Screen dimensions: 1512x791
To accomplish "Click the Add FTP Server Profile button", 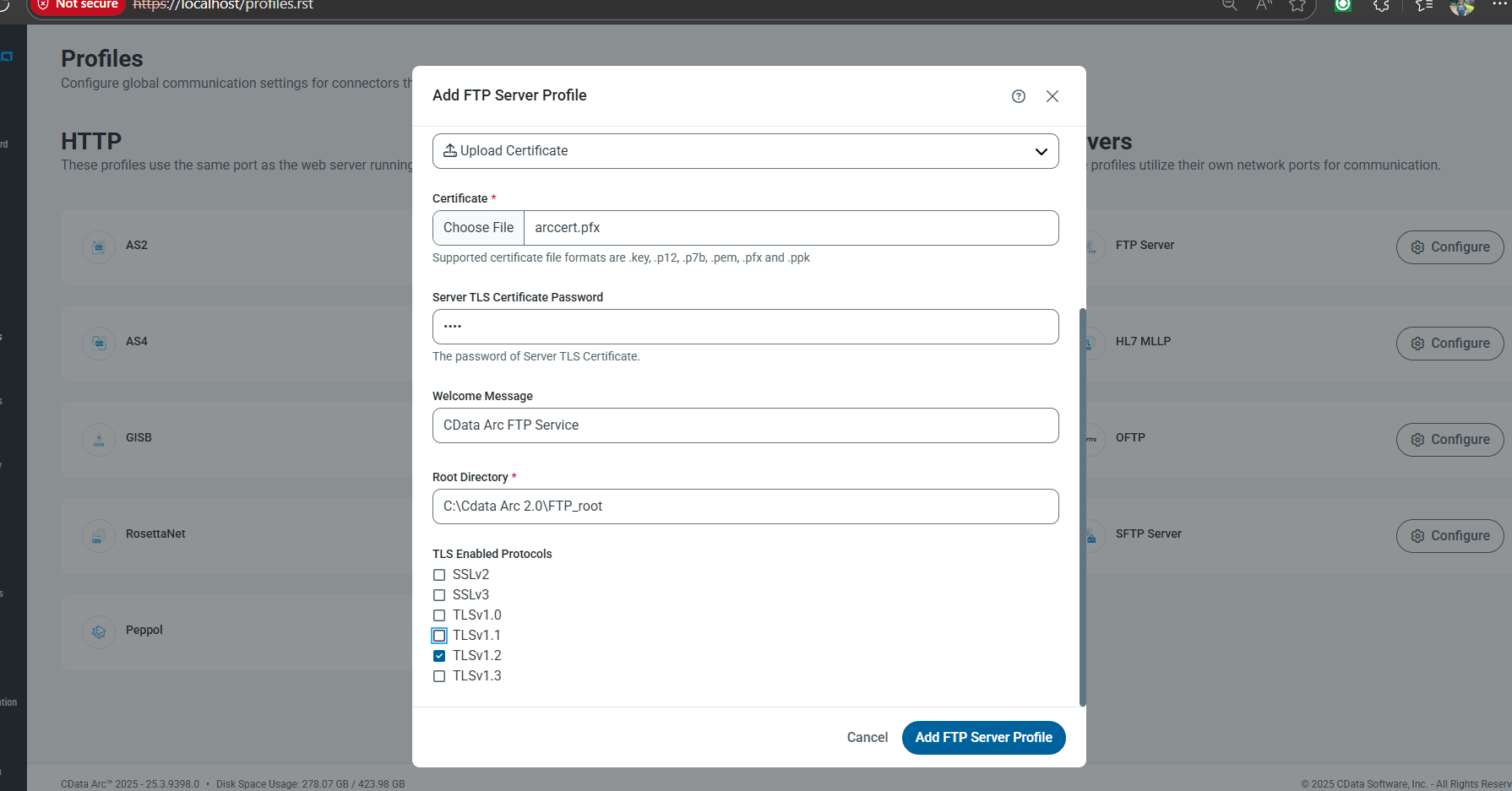I will click(x=983, y=737).
